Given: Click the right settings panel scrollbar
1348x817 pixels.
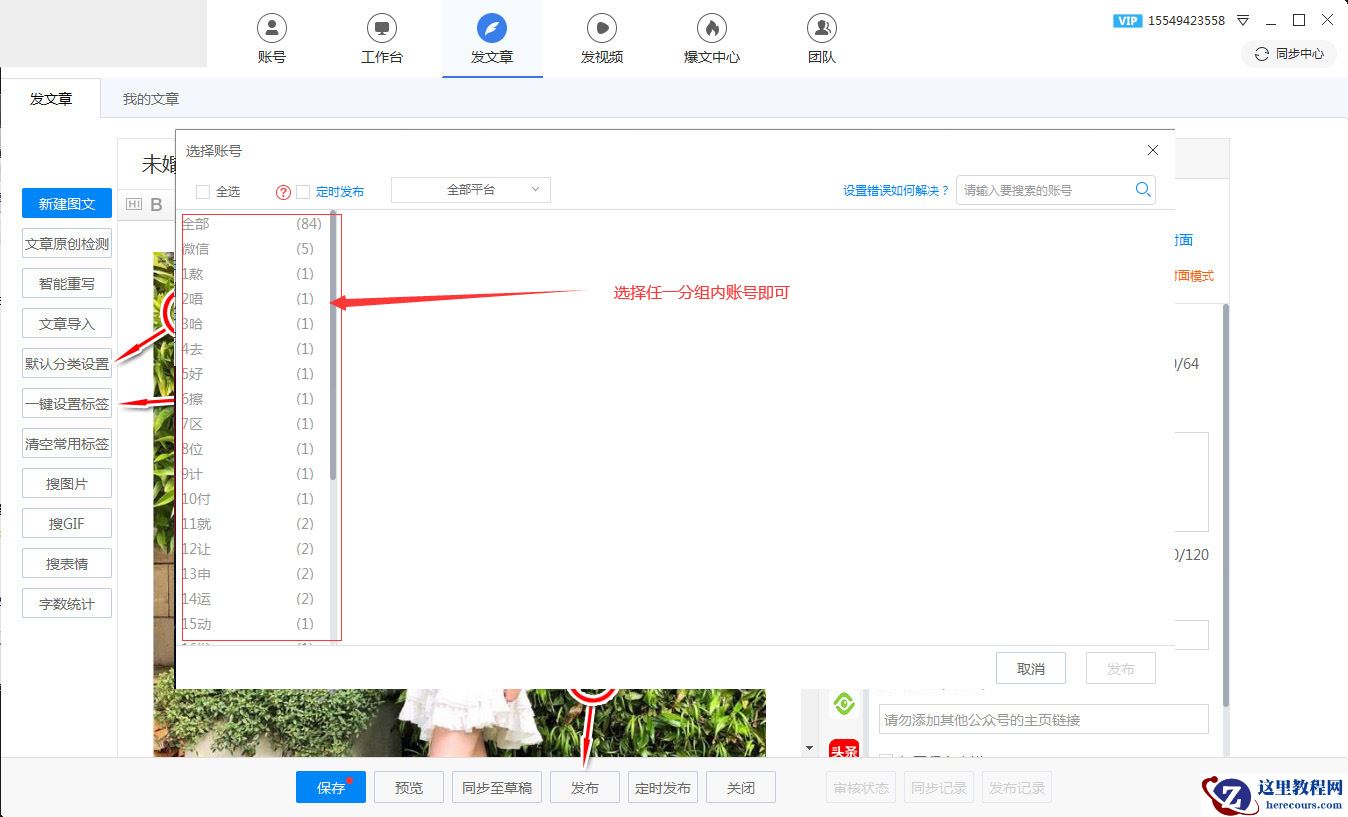Looking at the screenshot, I should coord(1225,505).
